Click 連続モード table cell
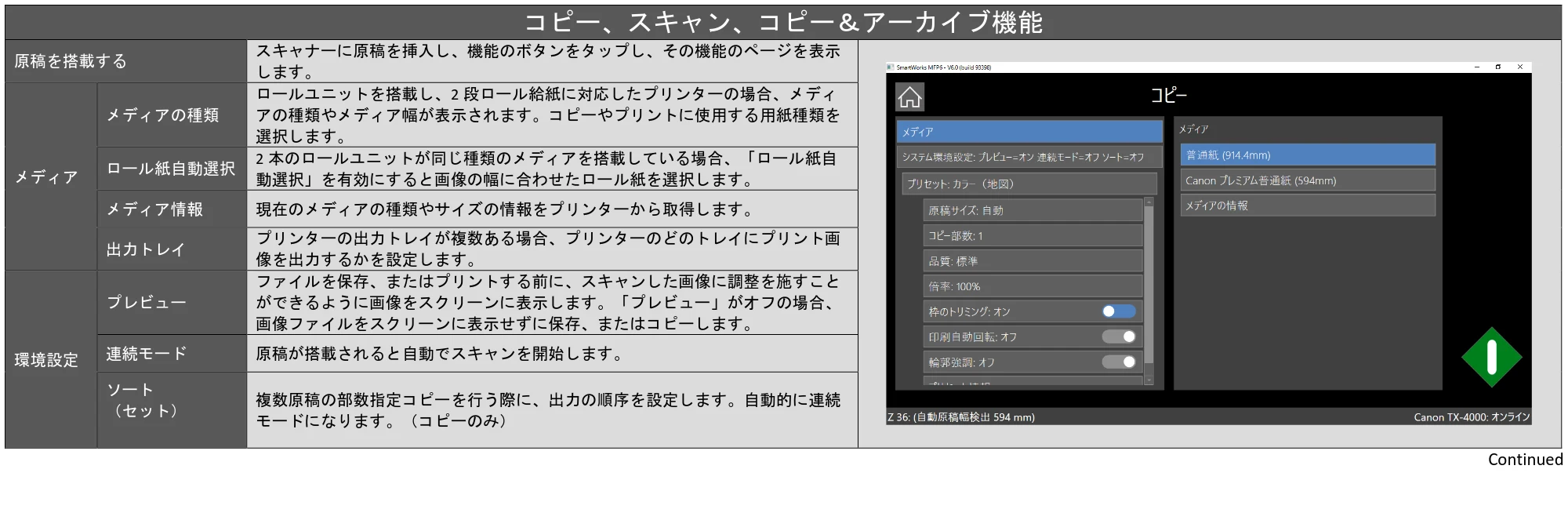This screenshot has height=531, width=1568. [172, 354]
